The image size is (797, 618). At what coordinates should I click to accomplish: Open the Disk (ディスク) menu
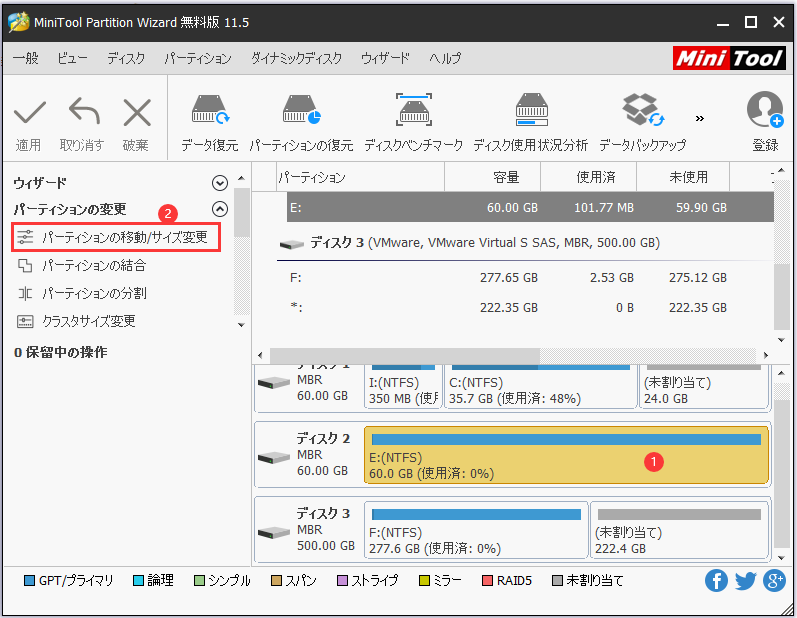pyautogui.click(x=126, y=58)
